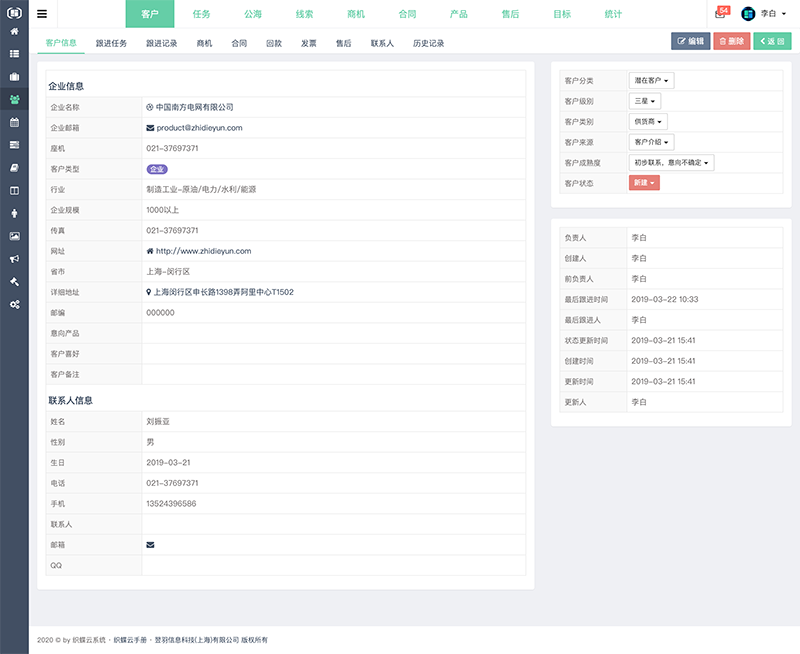Image resolution: width=800 pixels, height=654 pixels.
Task: Open the 客户来源 dropdown showing 客户介绍
Action: pyautogui.click(x=652, y=141)
